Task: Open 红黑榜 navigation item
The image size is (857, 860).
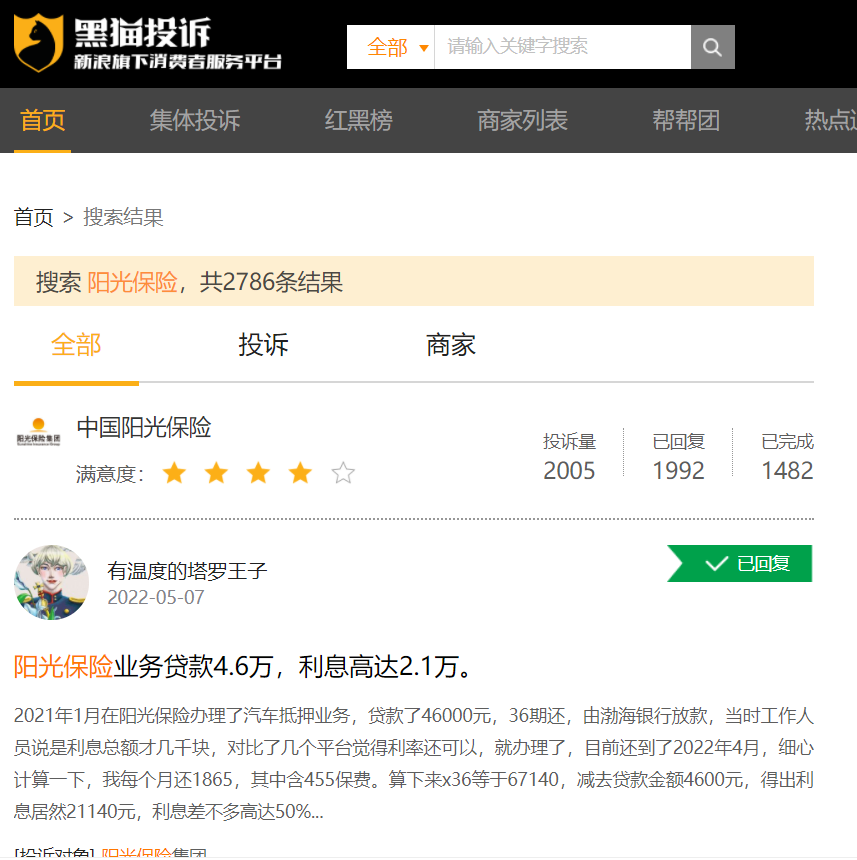Action: pyautogui.click(x=359, y=121)
